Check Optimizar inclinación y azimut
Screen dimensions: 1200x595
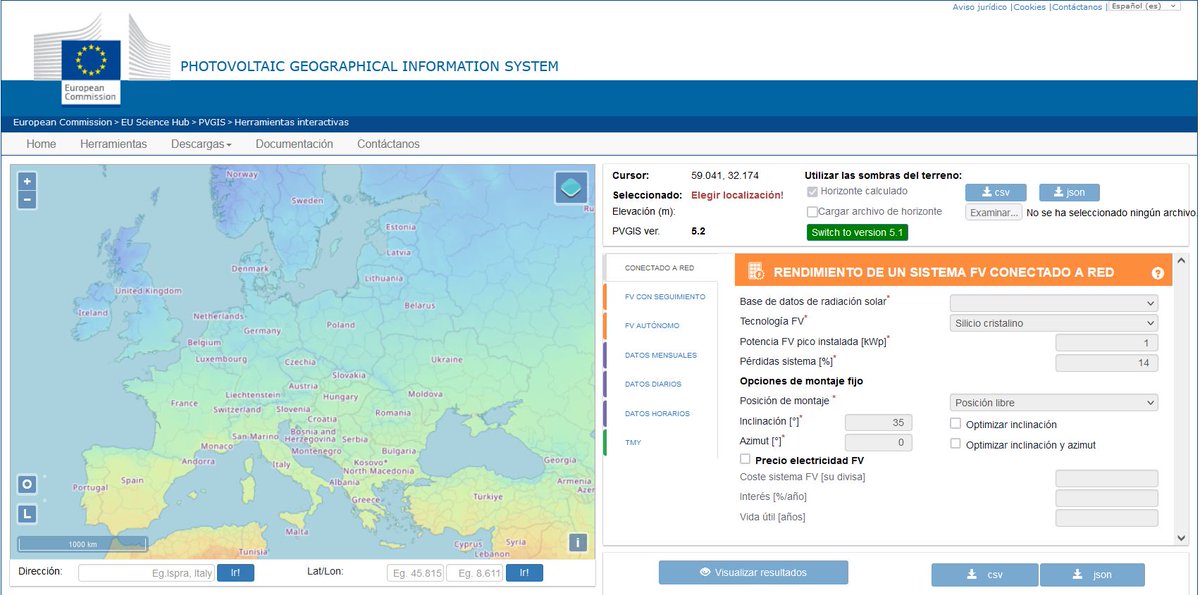click(956, 444)
